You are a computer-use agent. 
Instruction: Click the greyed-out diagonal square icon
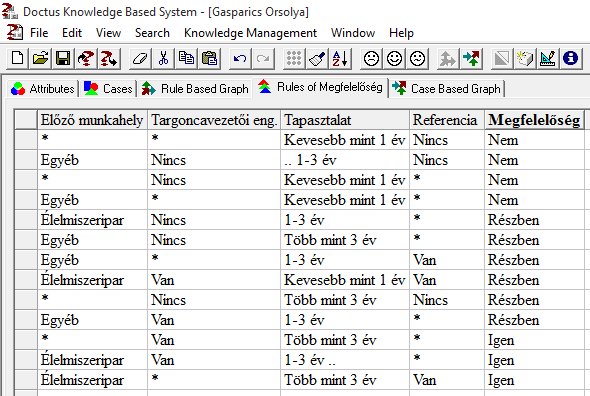click(x=502, y=59)
